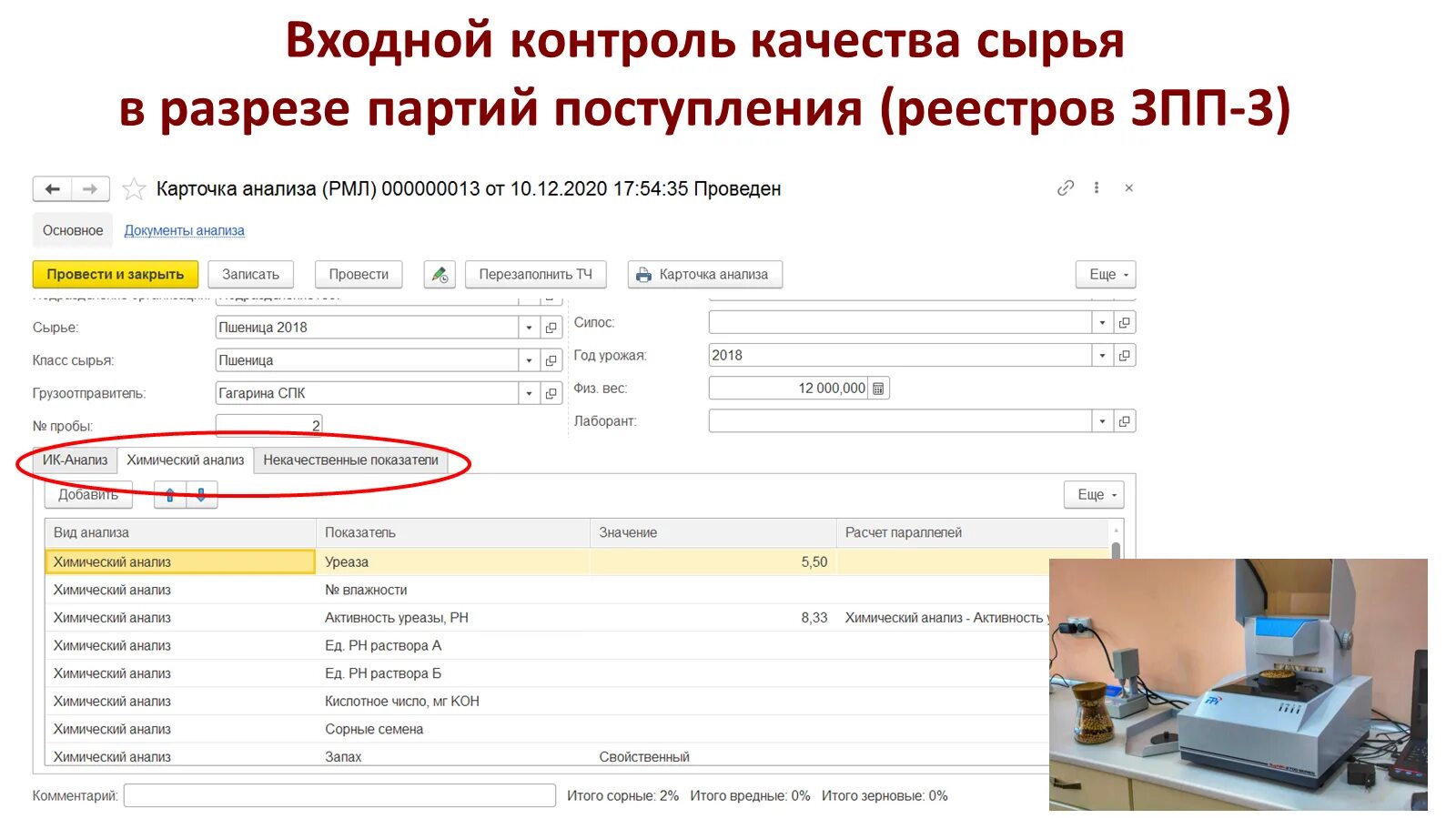Select the Кислотное число, мг КОН row
The width and height of the screenshot is (1456, 819).
tap(547, 702)
